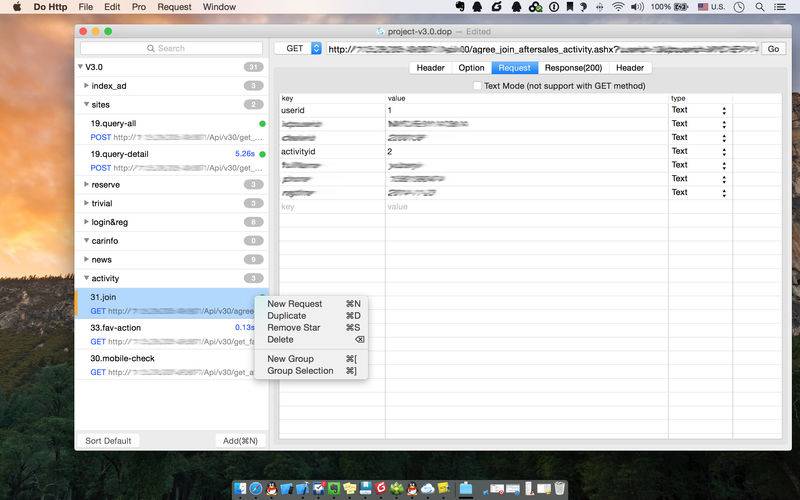The image size is (800, 500).
Task: Select the Header tab left of Option
Action: 430,68
